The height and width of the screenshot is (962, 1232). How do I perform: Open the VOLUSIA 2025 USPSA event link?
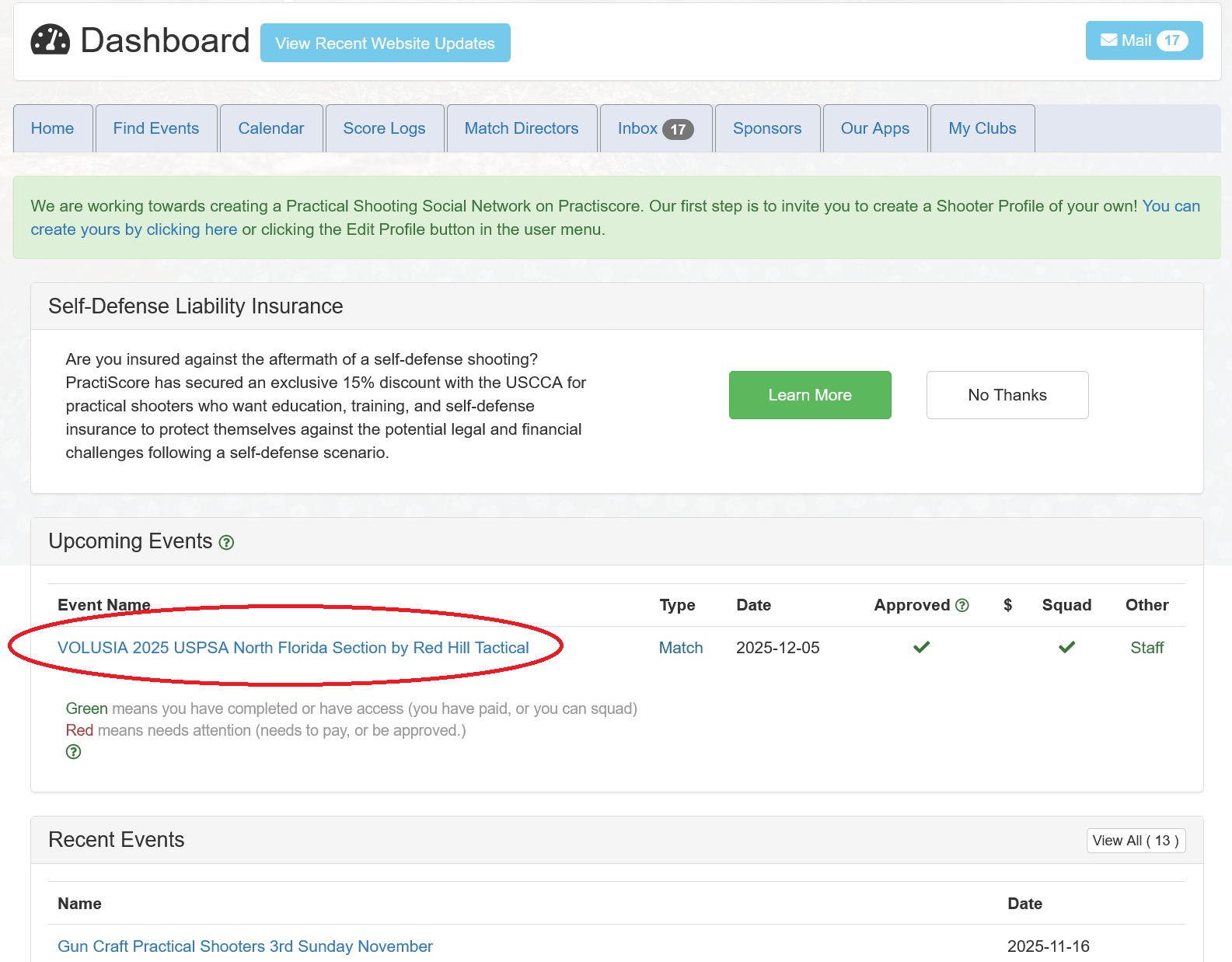293,648
